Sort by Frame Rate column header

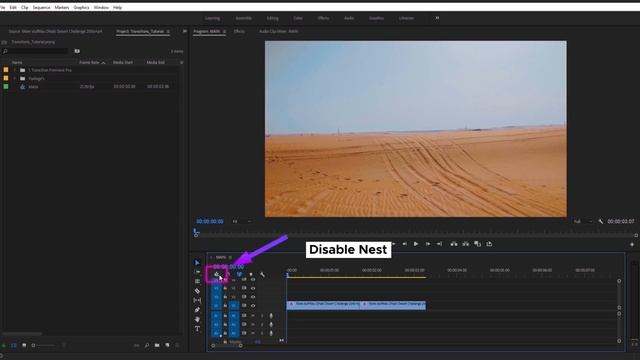(89, 62)
